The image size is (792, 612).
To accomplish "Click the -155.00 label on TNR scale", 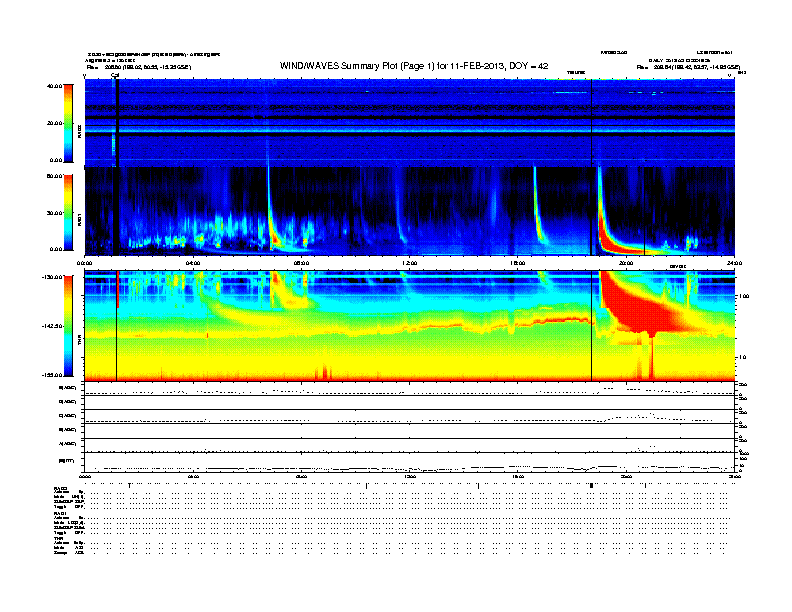I will click(x=53, y=375).
